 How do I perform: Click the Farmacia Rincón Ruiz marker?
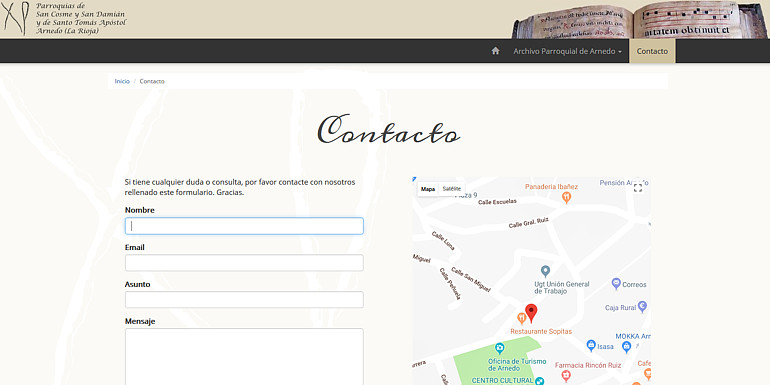566,376
